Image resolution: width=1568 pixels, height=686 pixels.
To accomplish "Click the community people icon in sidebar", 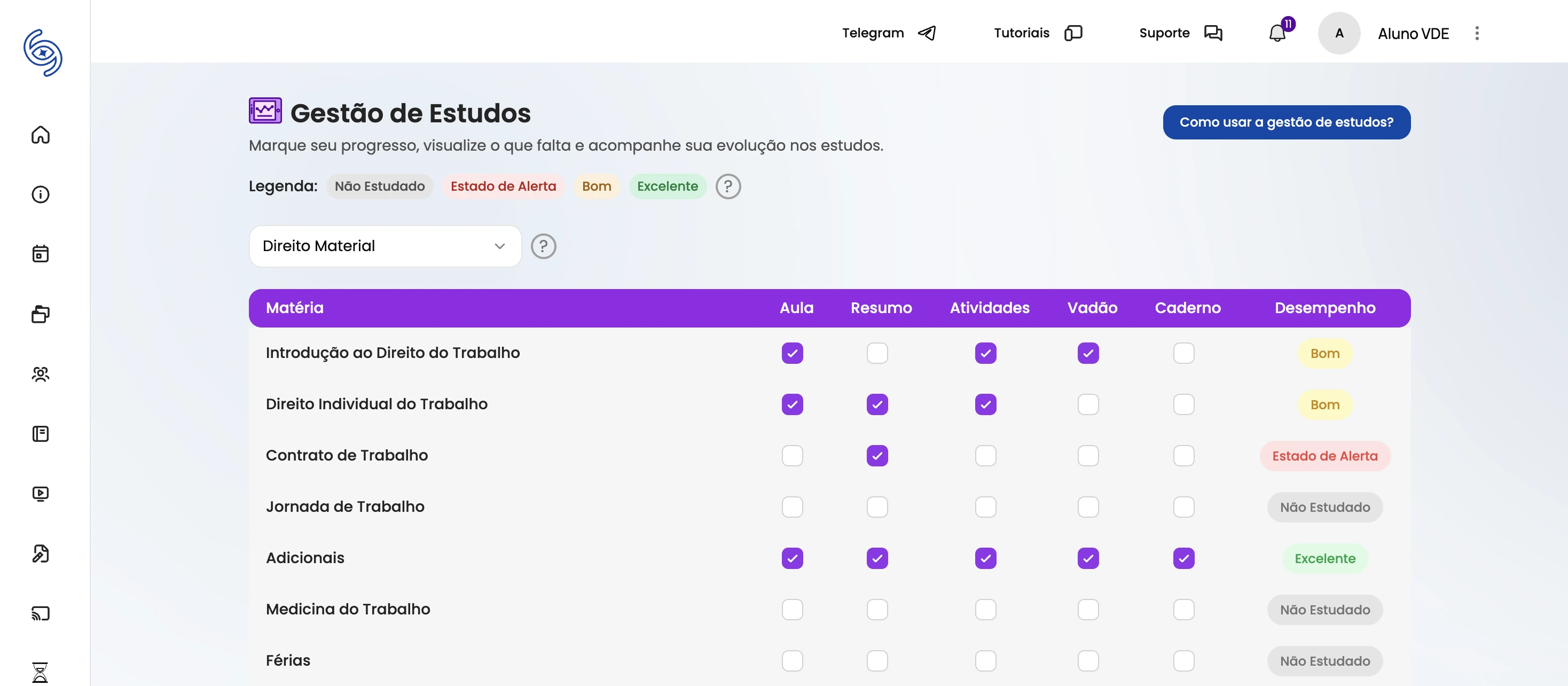I will (40, 374).
